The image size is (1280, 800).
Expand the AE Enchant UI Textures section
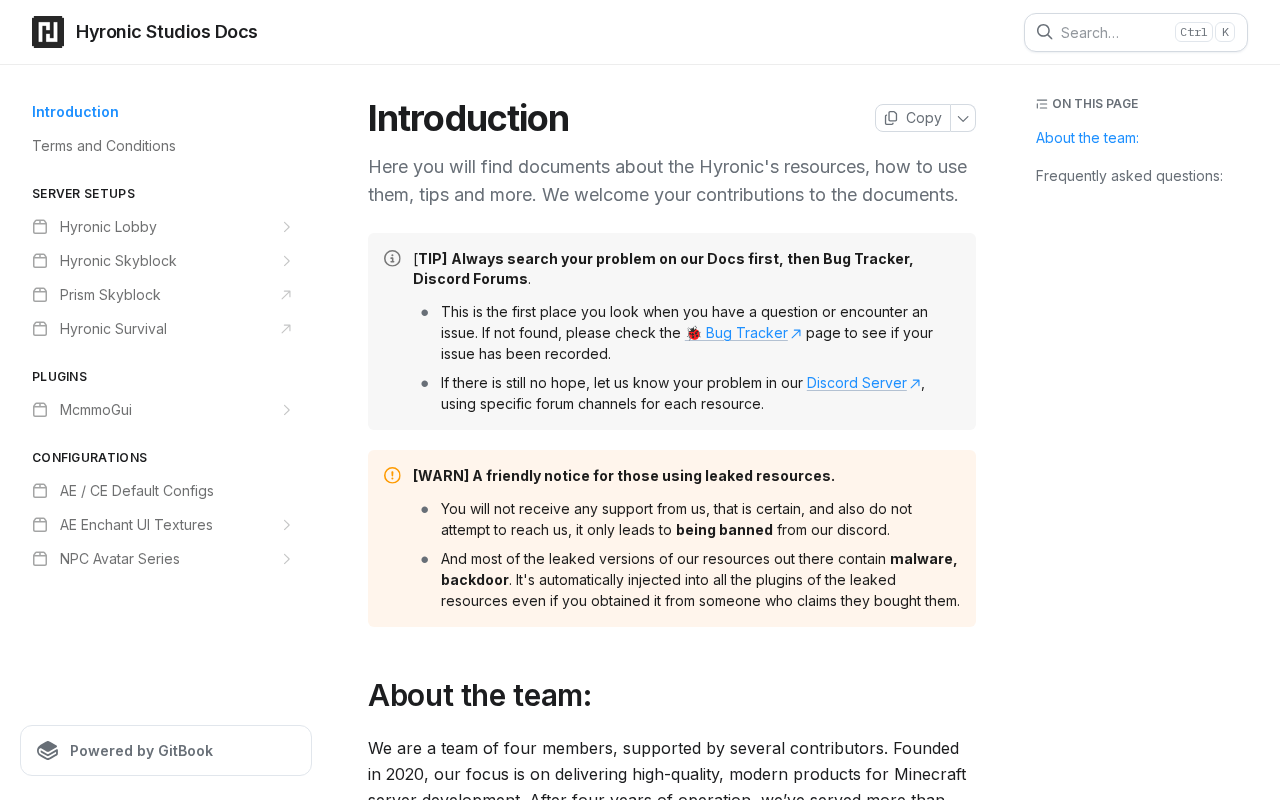286,525
